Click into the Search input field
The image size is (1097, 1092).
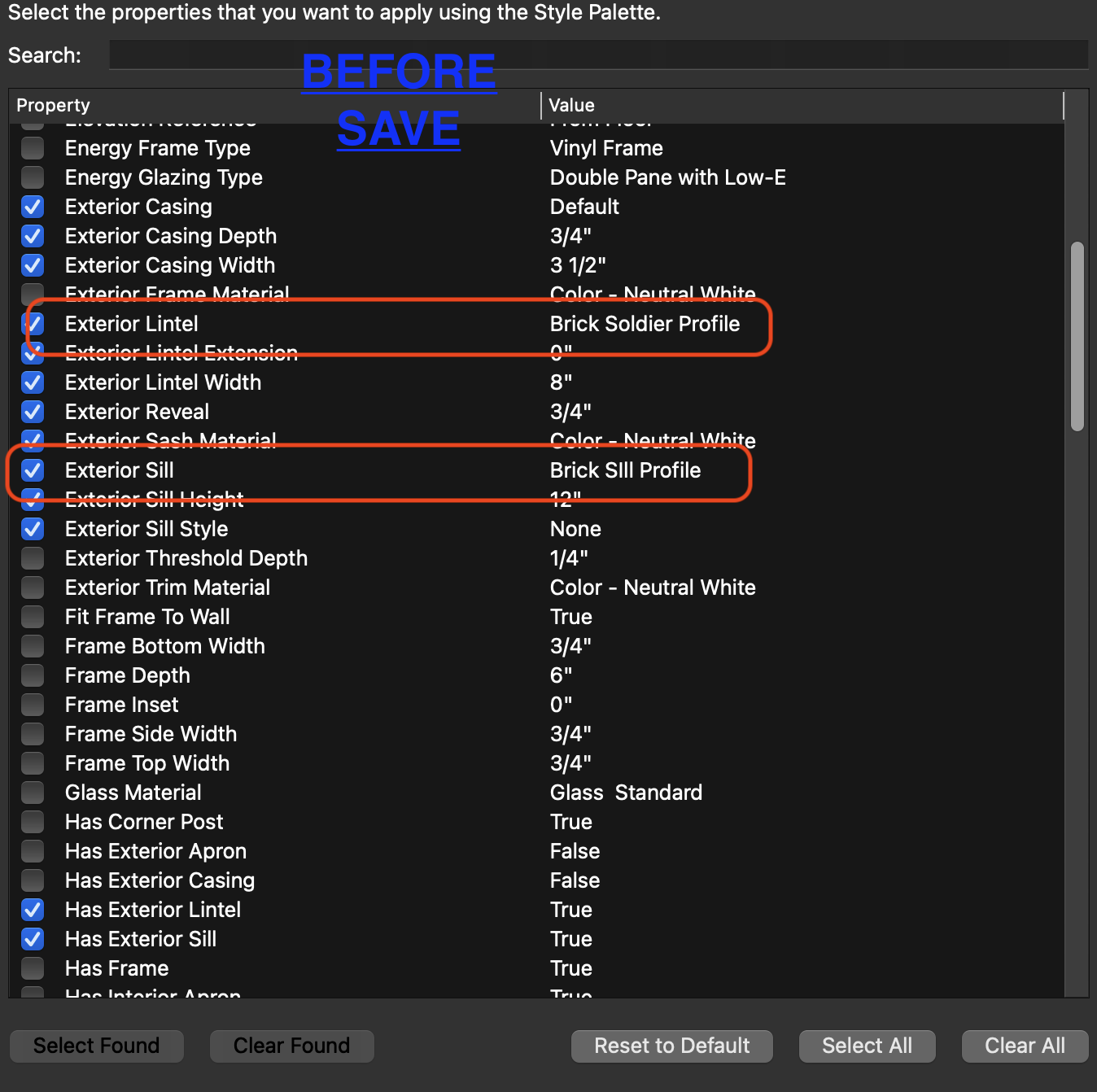click(598, 55)
